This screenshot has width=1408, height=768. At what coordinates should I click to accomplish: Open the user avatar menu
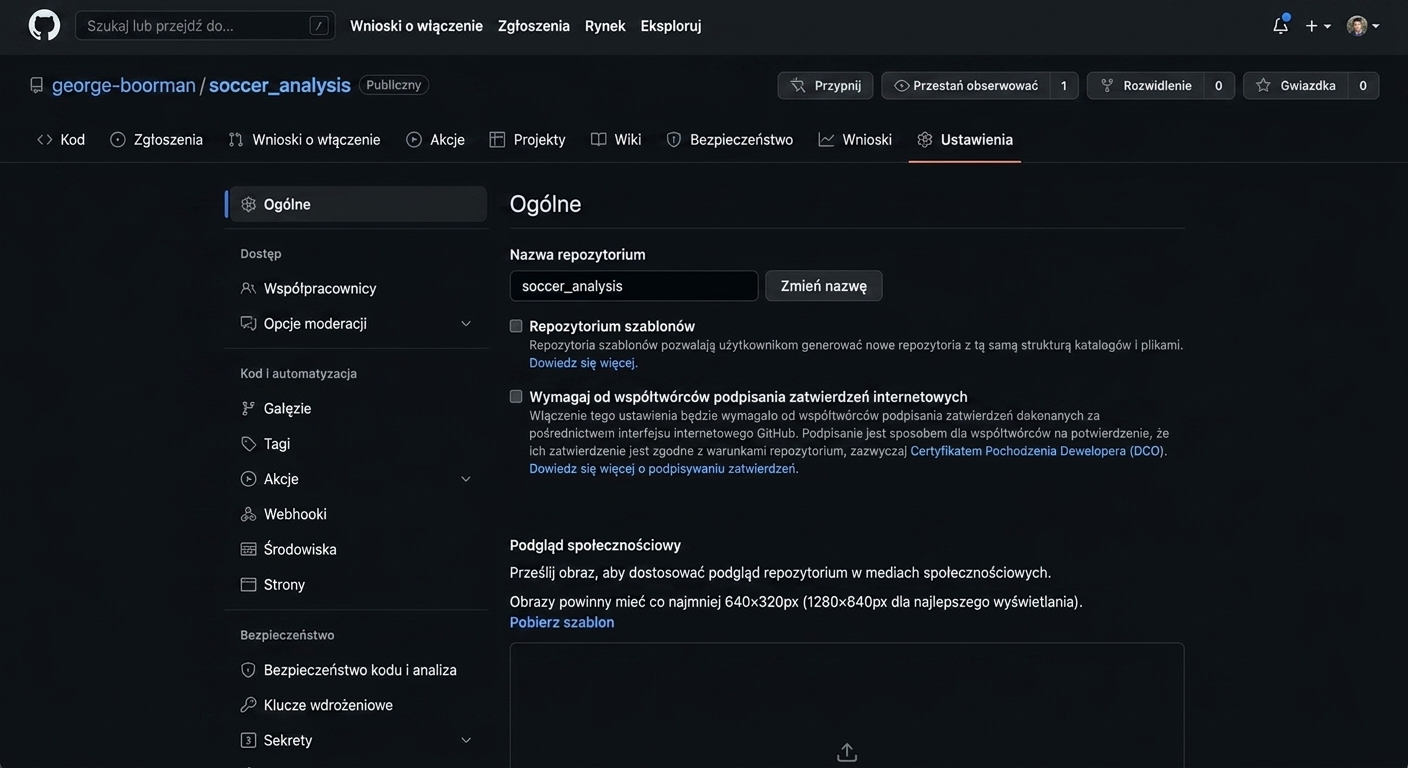pos(1363,25)
